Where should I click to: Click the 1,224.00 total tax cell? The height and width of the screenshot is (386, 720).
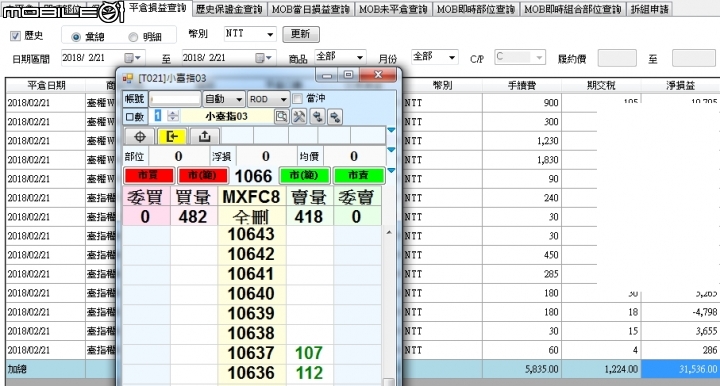coord(601,369)
